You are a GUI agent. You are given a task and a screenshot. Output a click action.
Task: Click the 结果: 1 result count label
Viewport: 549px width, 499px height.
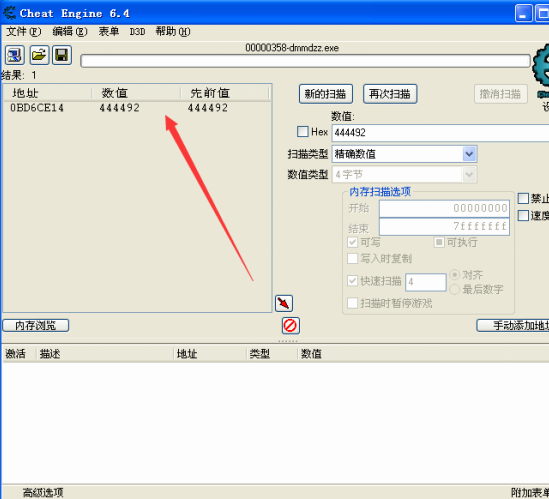click(x=19, y=75)
